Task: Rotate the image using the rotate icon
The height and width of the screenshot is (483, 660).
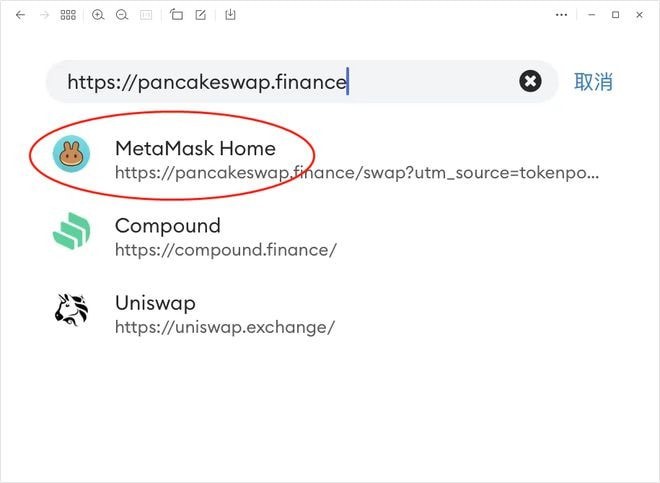Action: coord(176,15)
